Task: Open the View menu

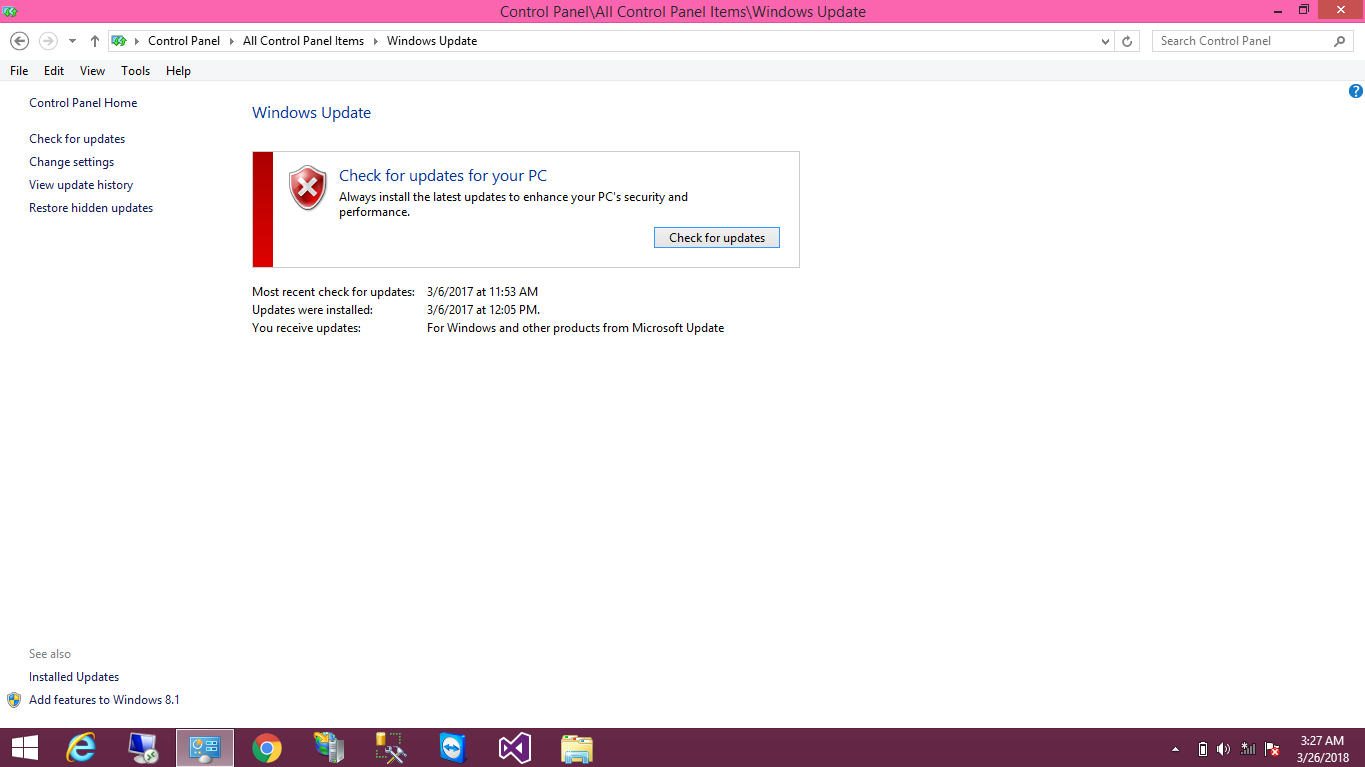Action: point(92,71)
